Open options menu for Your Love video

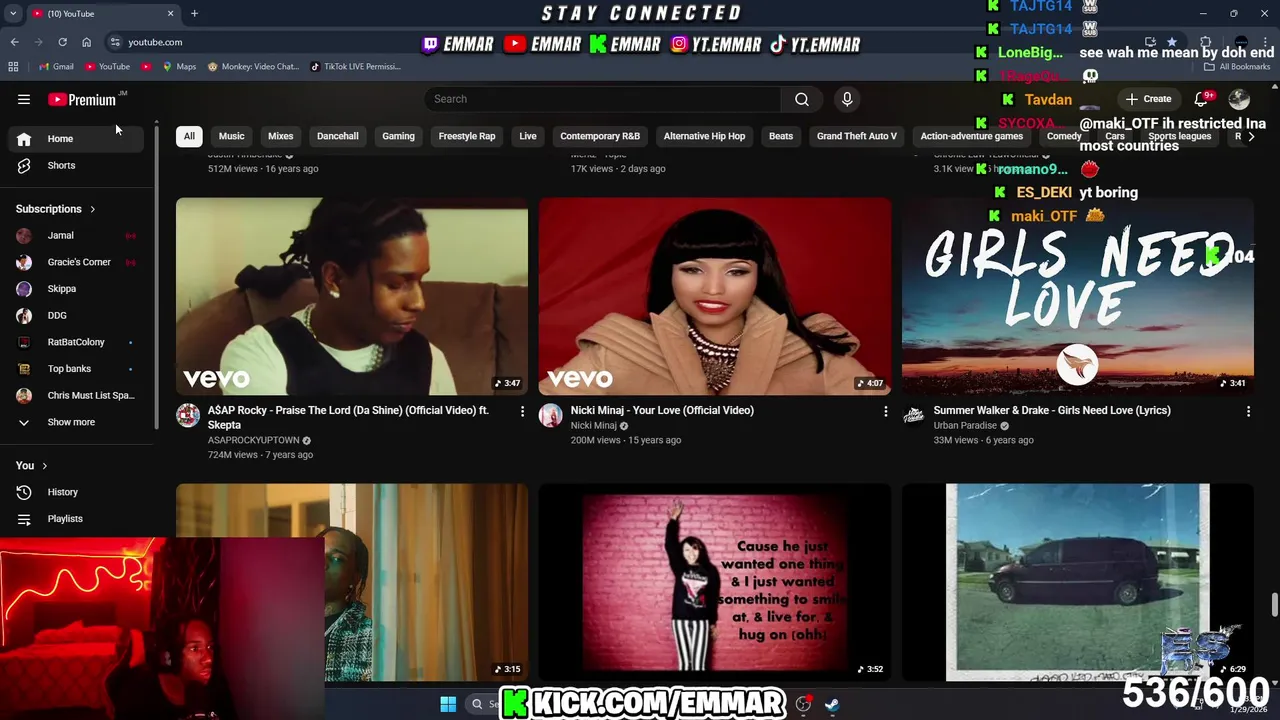coord(885,411)
